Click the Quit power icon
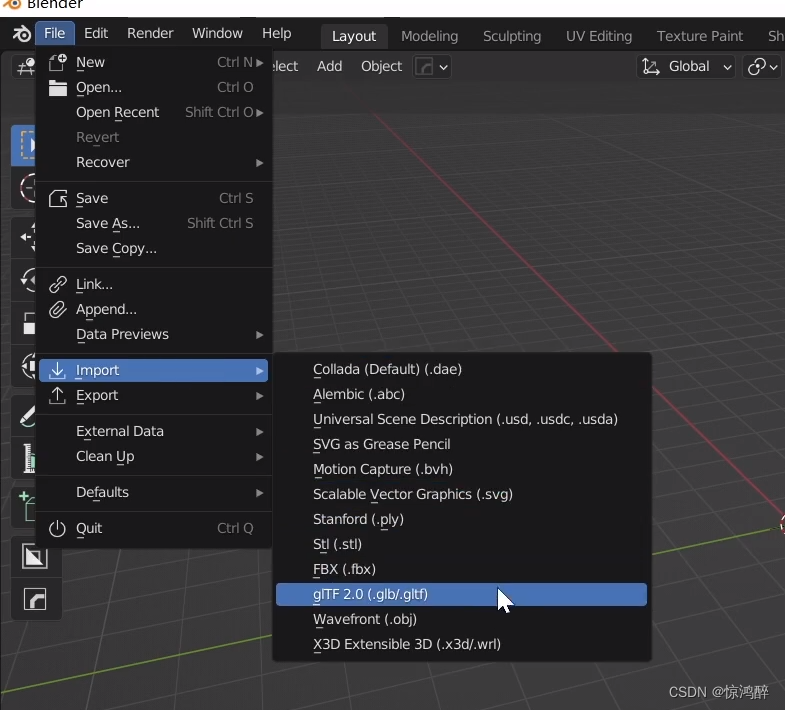 [58, 529]
